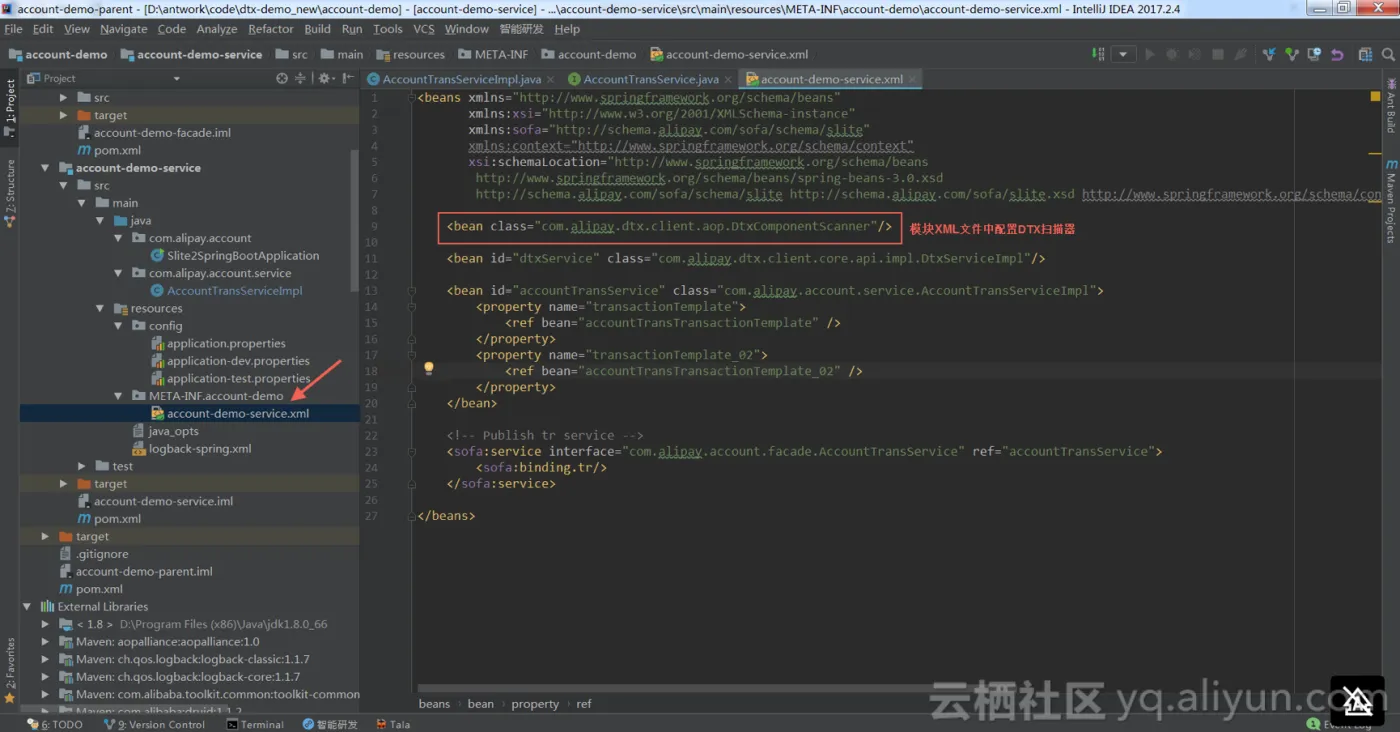The image size is (1400, 732).
Task: Click the Stop square icon
Action: click(x=1218, y=54)
